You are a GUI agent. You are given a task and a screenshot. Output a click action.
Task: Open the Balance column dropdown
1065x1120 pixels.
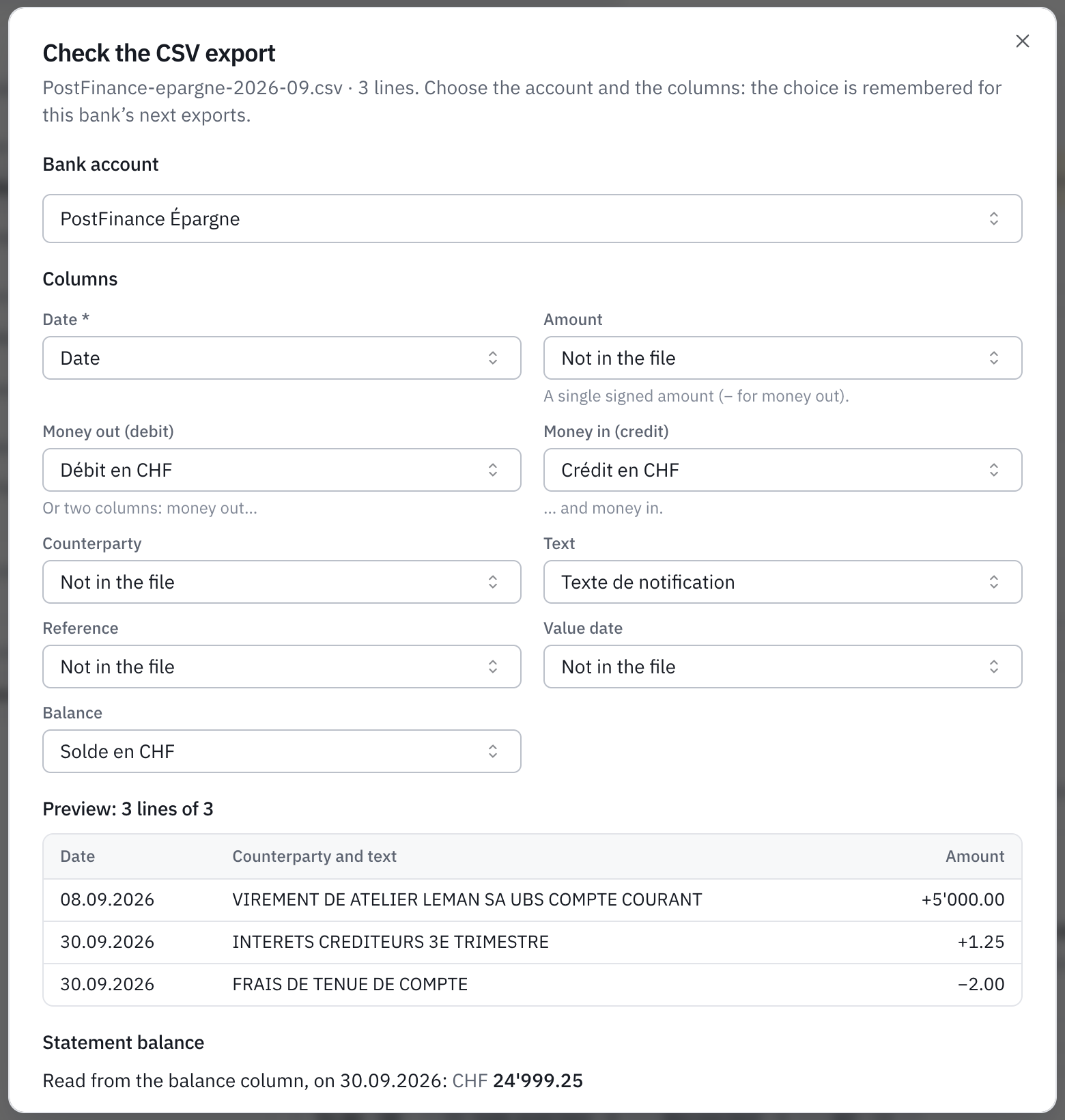[282, 751]
